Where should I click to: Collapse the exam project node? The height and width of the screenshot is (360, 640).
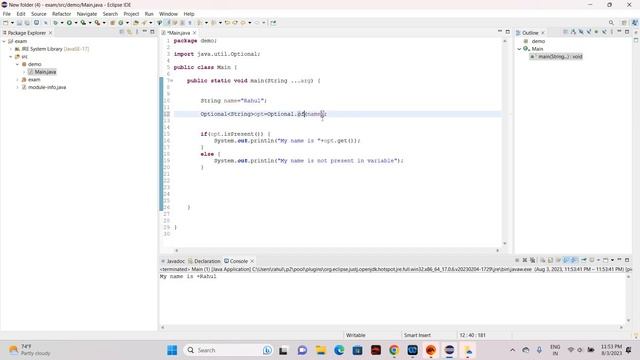point(4,41)
